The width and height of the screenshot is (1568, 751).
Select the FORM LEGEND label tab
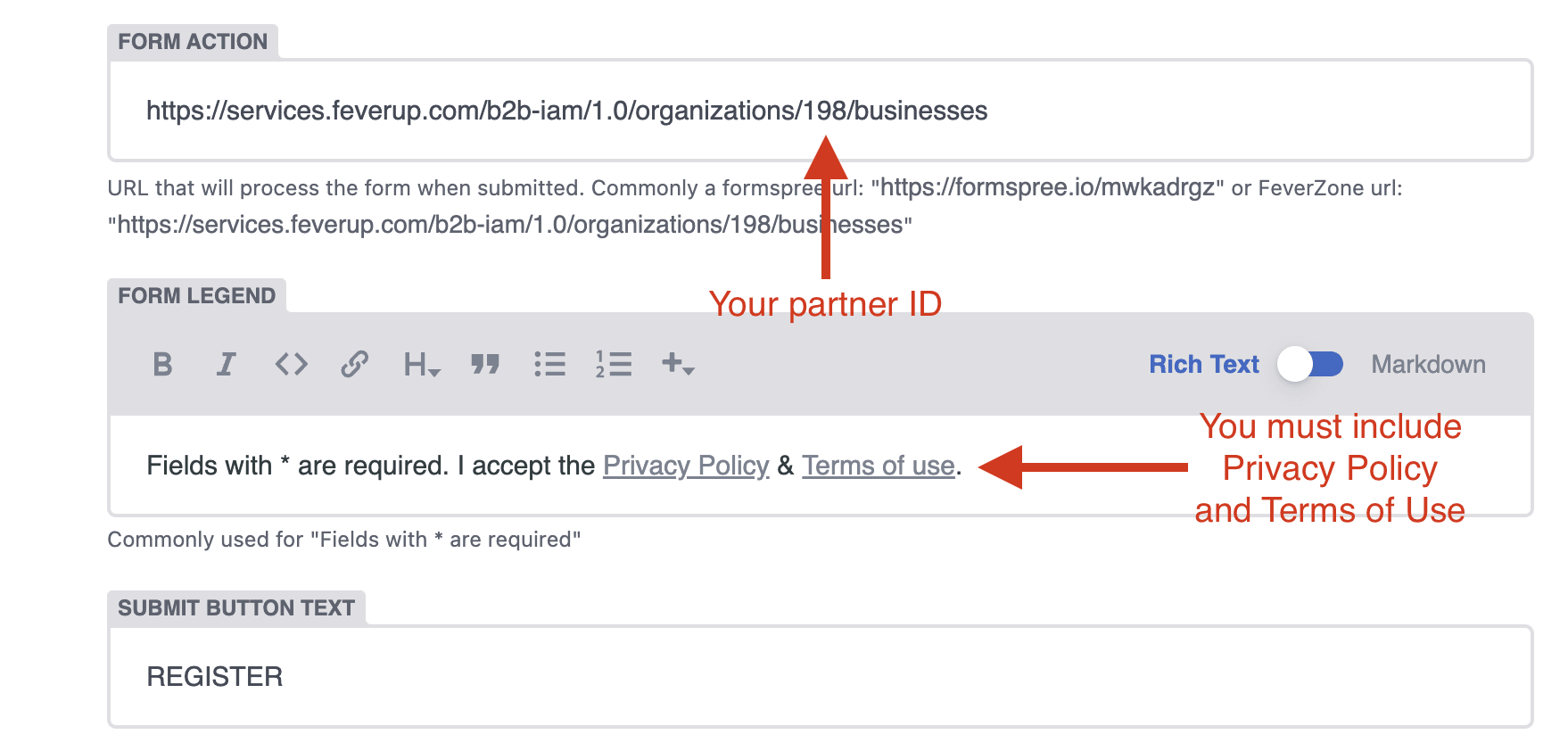click(196, 296)
